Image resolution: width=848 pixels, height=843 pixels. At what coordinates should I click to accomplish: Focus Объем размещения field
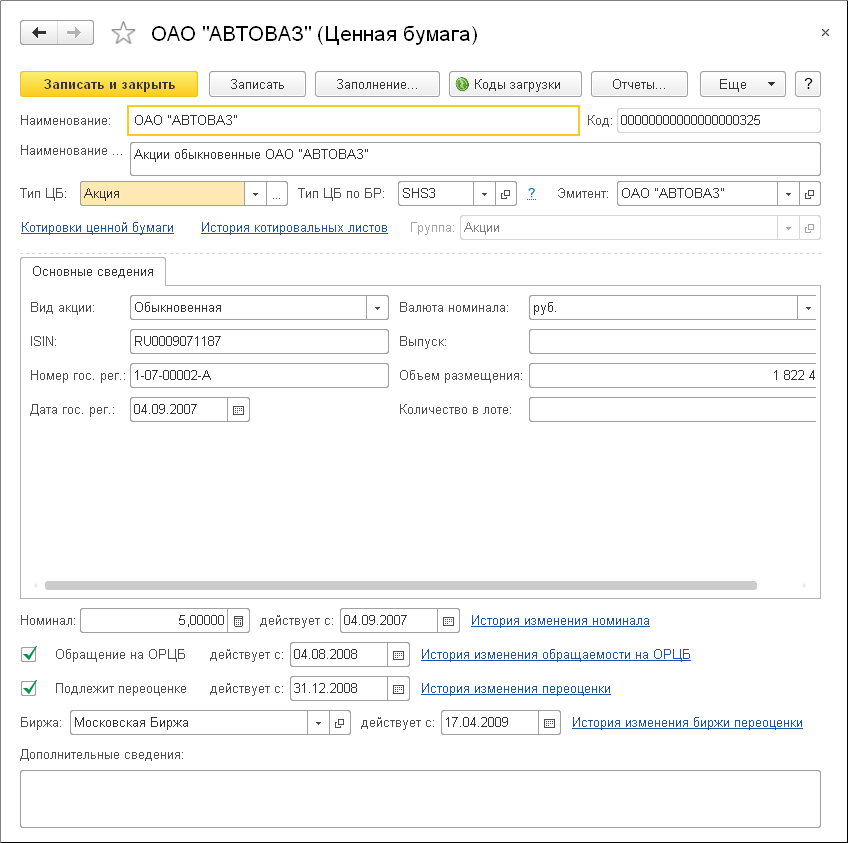[672, 376]
